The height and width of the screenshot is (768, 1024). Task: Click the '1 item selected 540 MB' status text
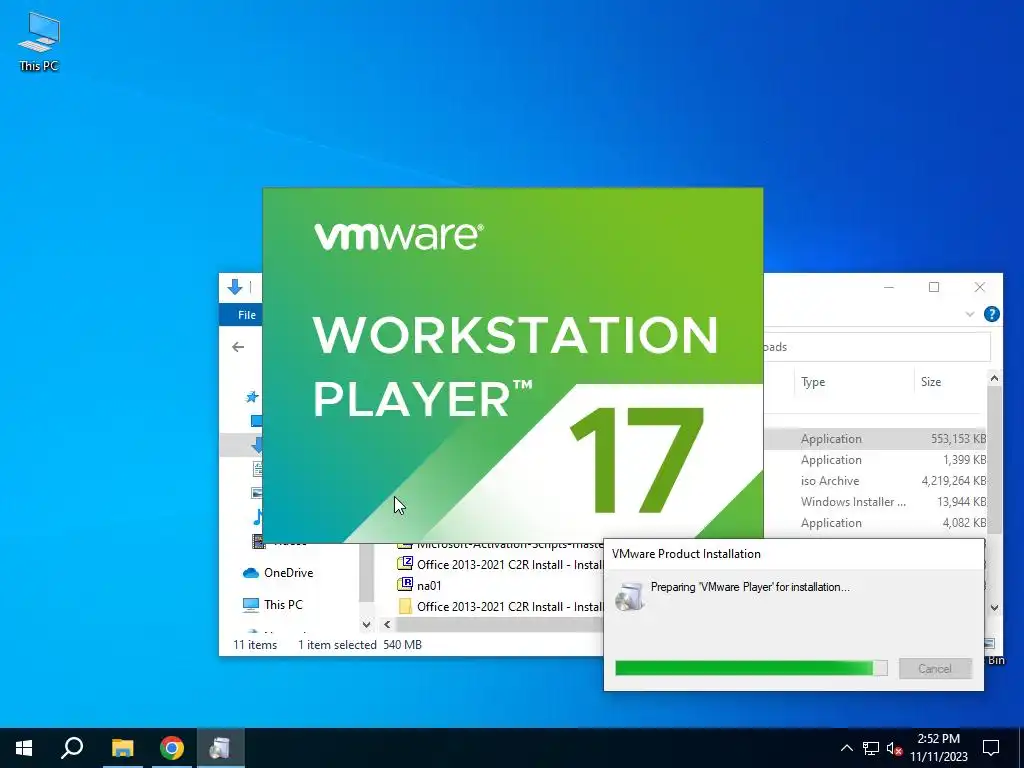point(360,645)
